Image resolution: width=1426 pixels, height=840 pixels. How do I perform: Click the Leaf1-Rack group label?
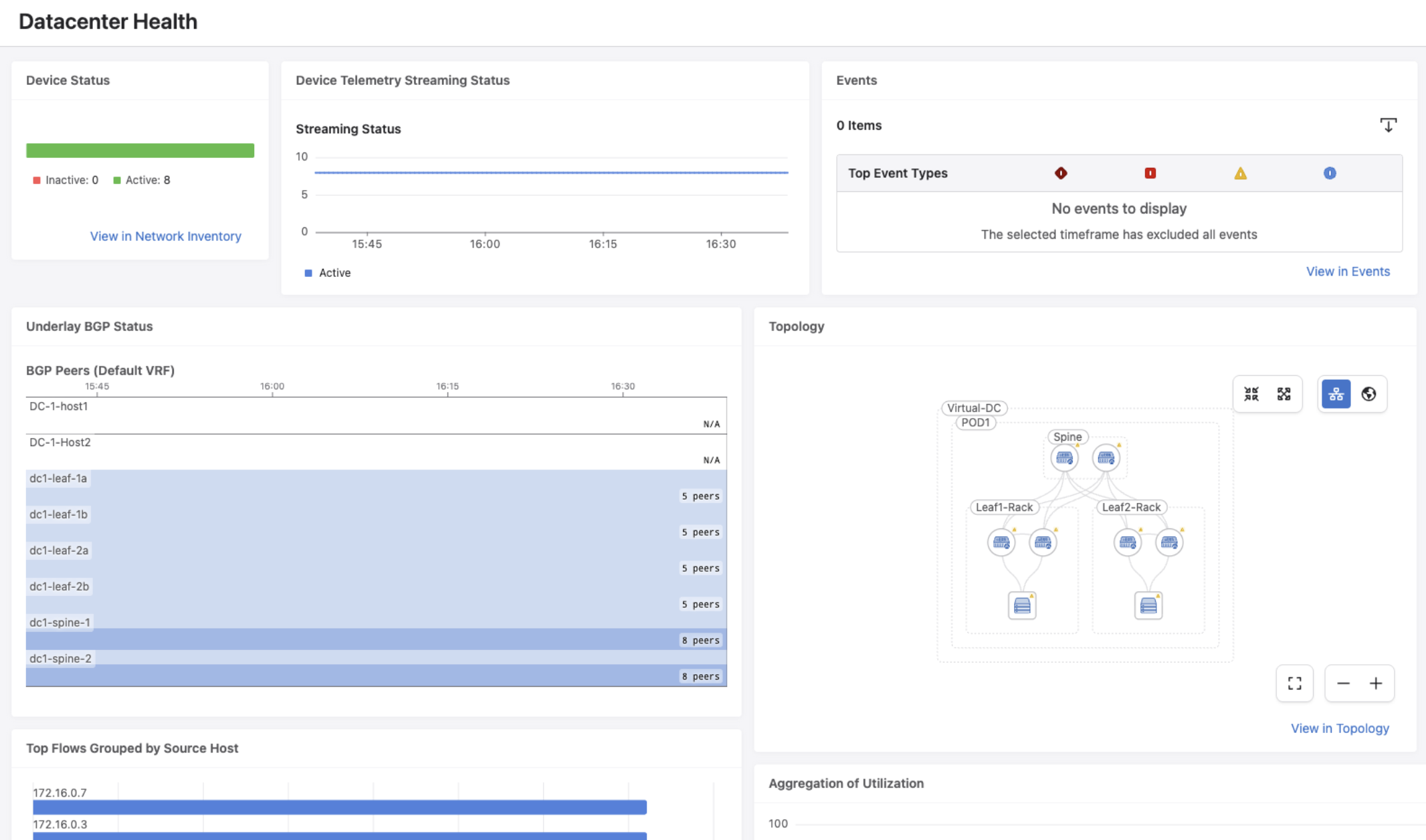[x=1004, y=507]
